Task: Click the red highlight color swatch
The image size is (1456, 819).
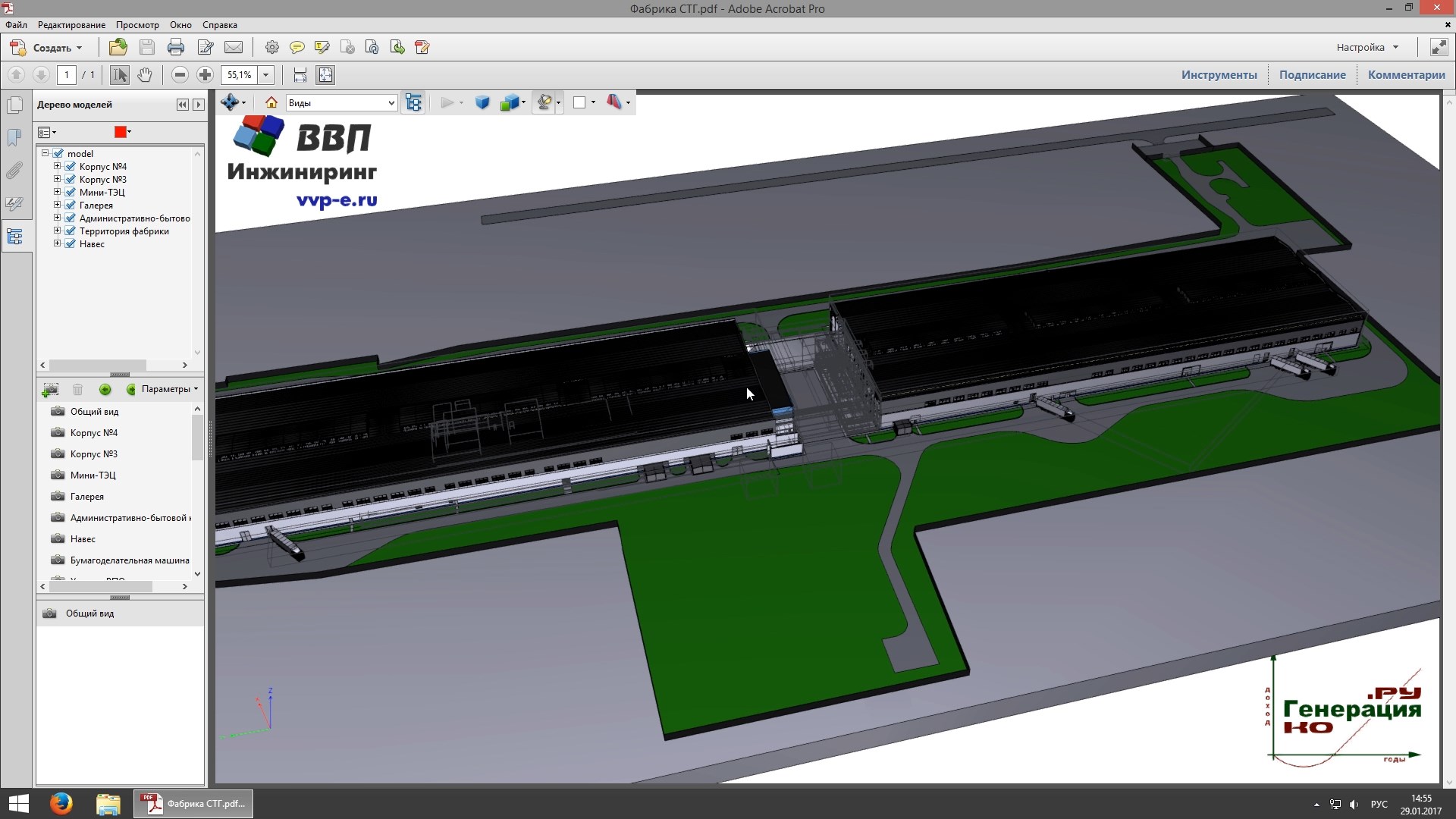Action: 120,132
